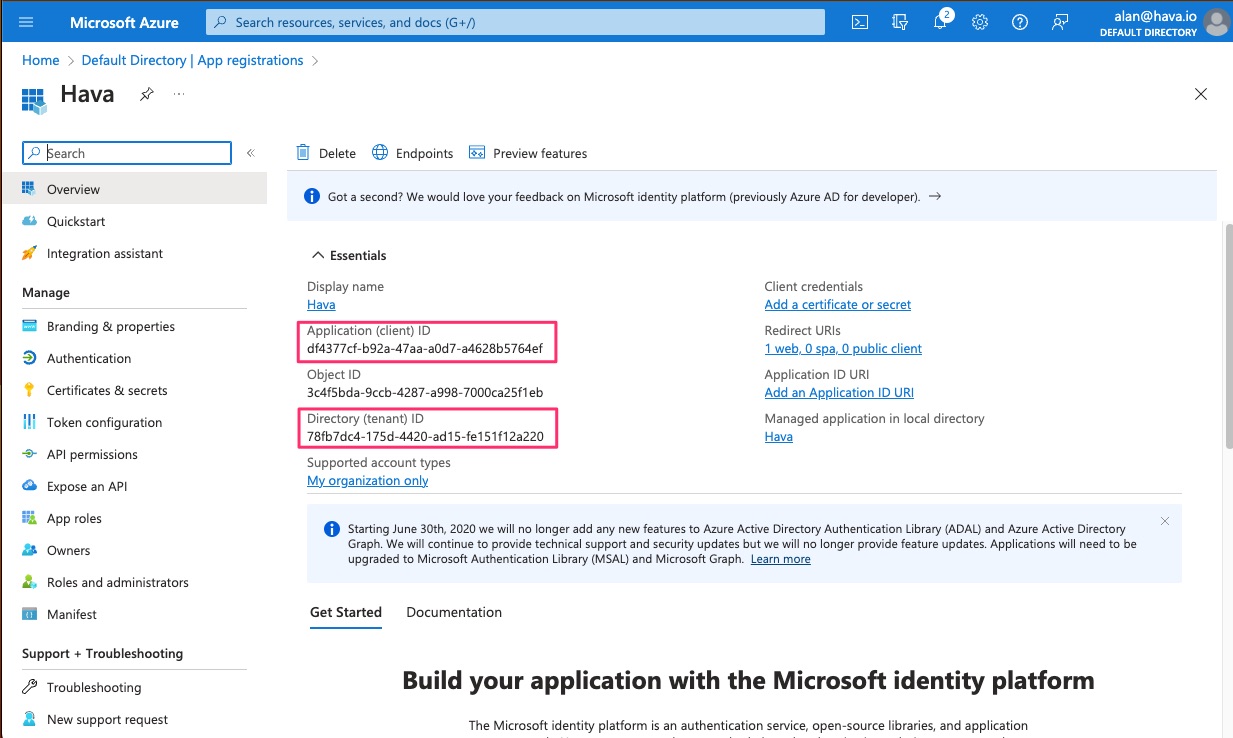1233x738 pixels.
Task: Open the Cloud Shell icon in header
Action: coord(859,22)
